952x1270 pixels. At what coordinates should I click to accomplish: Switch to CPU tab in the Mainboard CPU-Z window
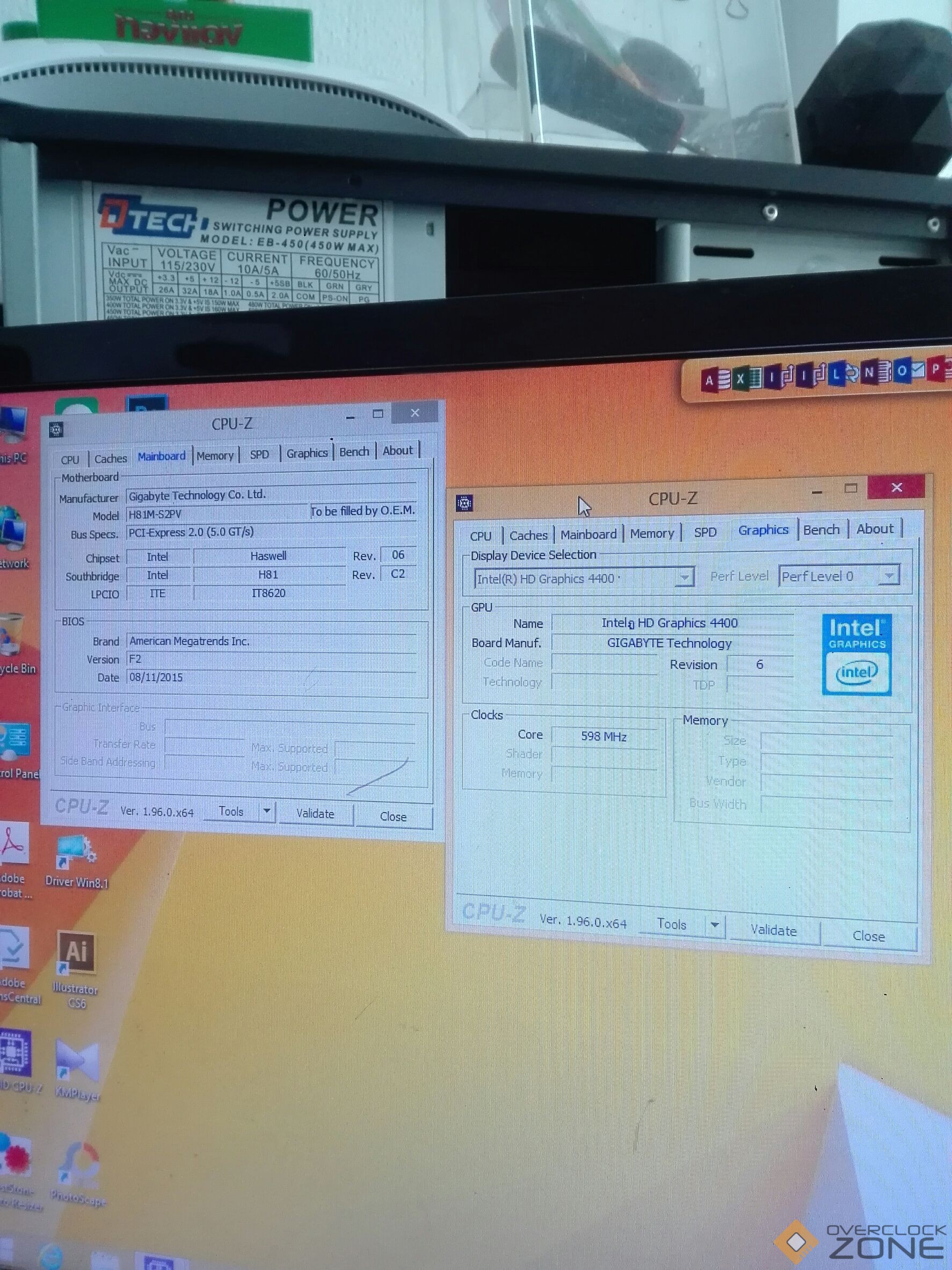(x=70, y=460)
